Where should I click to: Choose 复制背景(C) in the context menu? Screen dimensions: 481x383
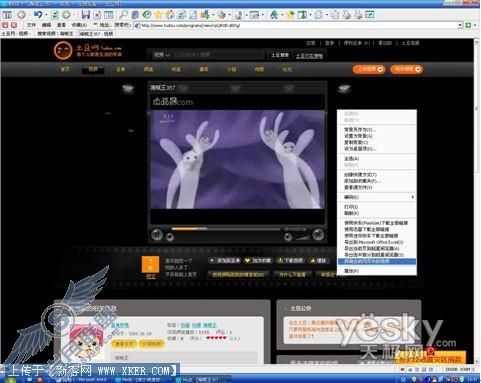377,142
